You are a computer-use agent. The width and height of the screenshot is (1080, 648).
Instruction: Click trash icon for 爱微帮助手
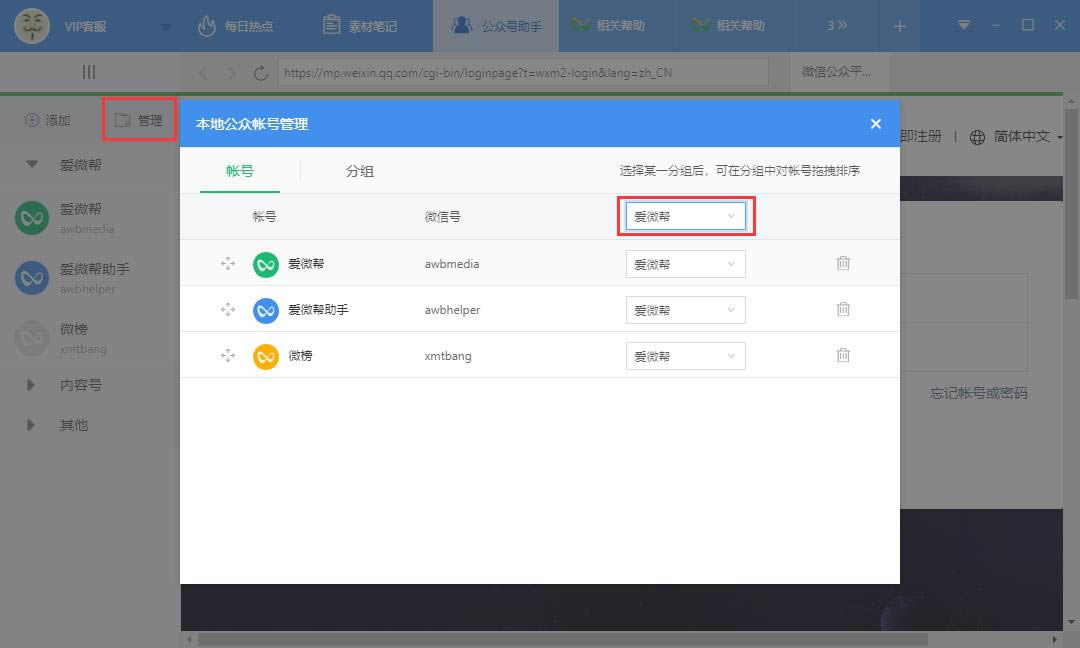point(843,309)
